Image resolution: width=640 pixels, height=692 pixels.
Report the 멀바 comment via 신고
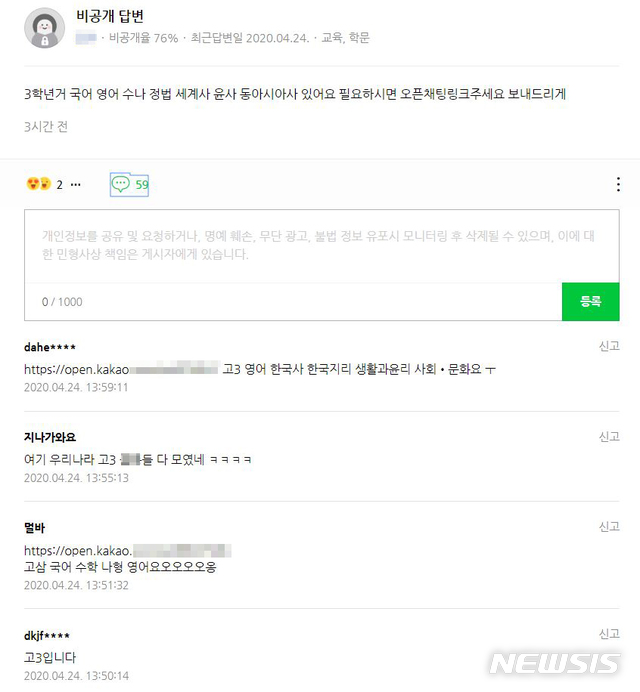pyautogui.click(x=609, y=527)
